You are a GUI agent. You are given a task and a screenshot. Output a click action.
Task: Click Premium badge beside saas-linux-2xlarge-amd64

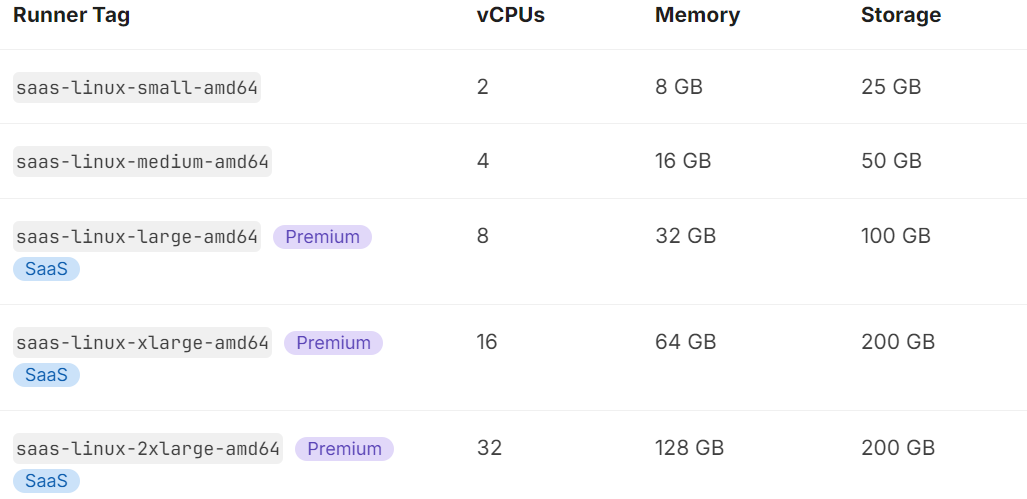[345, 449]
